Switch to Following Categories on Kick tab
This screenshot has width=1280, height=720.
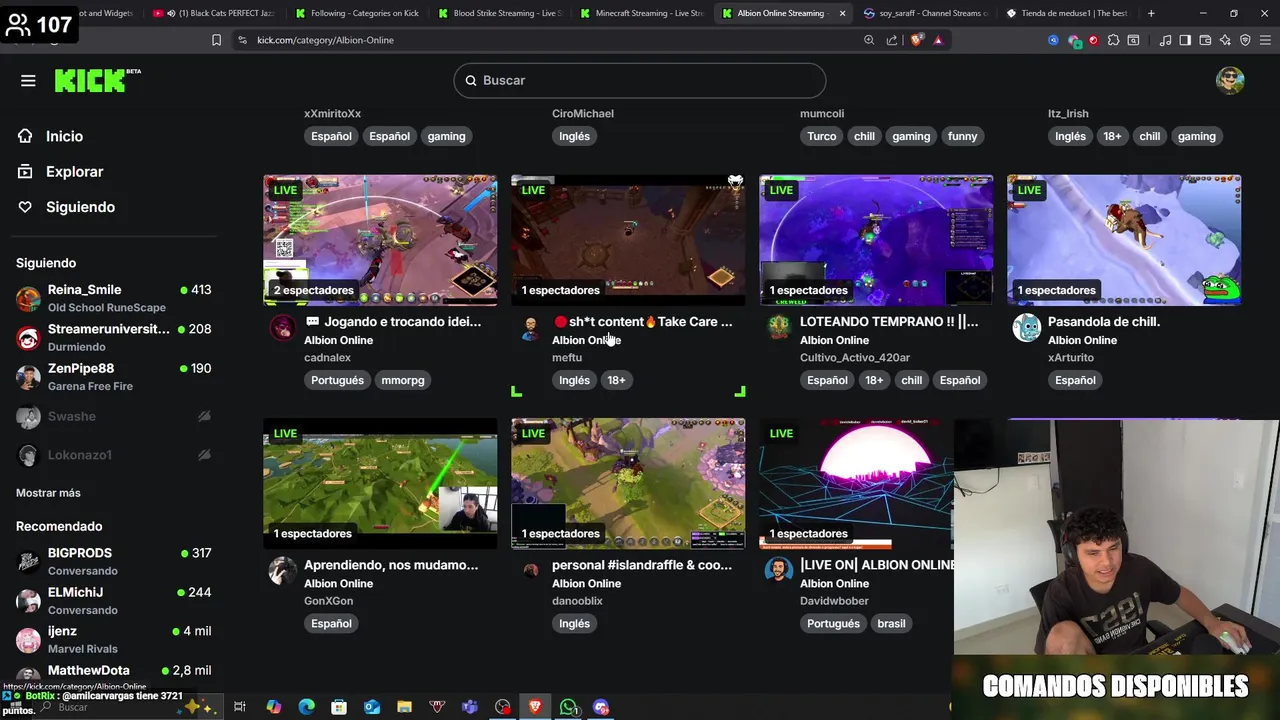pyautogui.click(x=356, y=13)
